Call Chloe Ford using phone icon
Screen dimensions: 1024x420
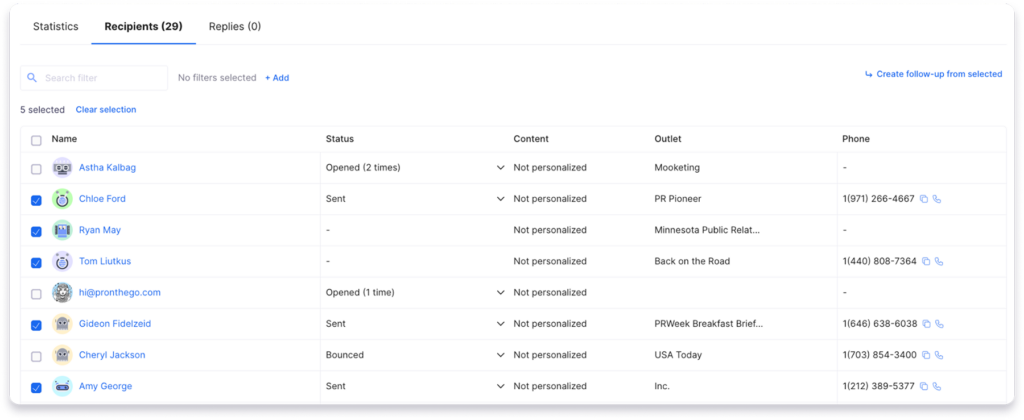point(938,199)
